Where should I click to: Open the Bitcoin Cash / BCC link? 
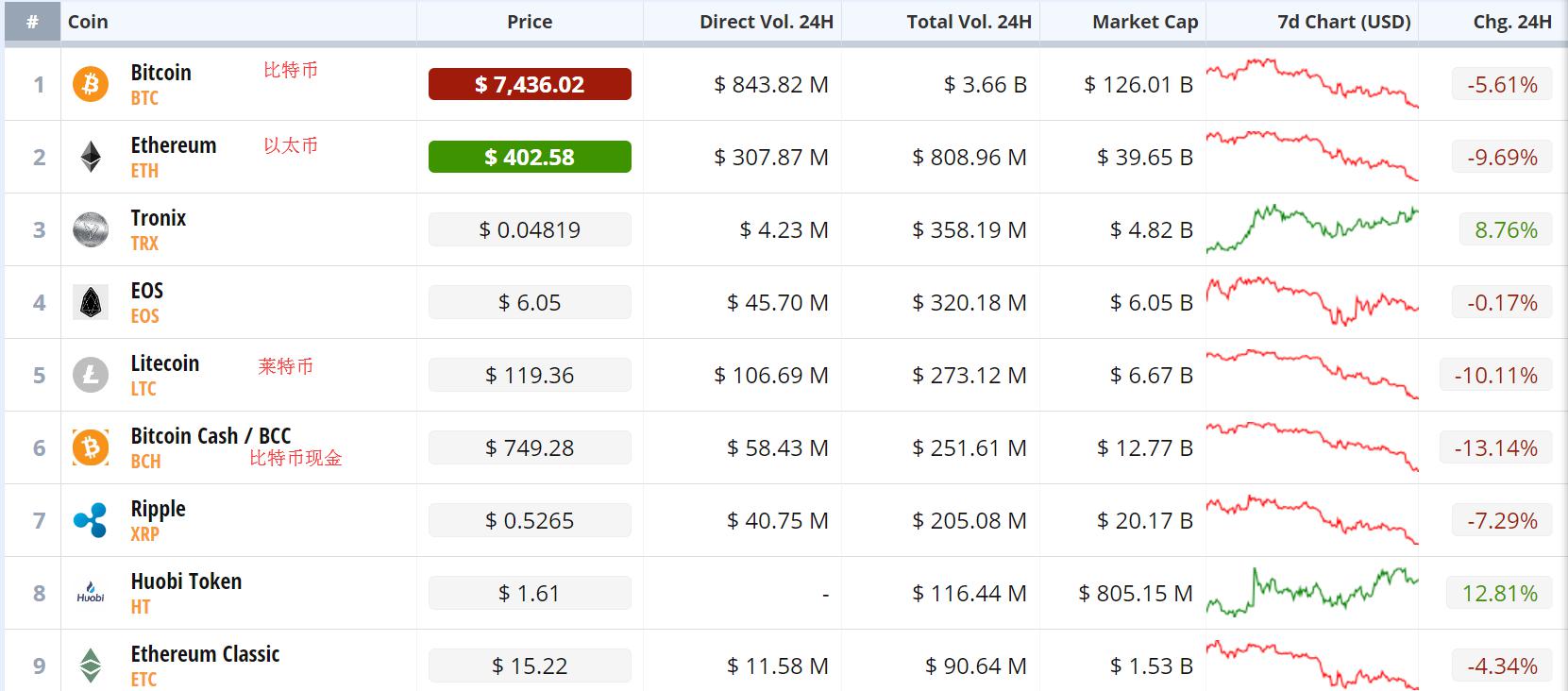[211, 436]
